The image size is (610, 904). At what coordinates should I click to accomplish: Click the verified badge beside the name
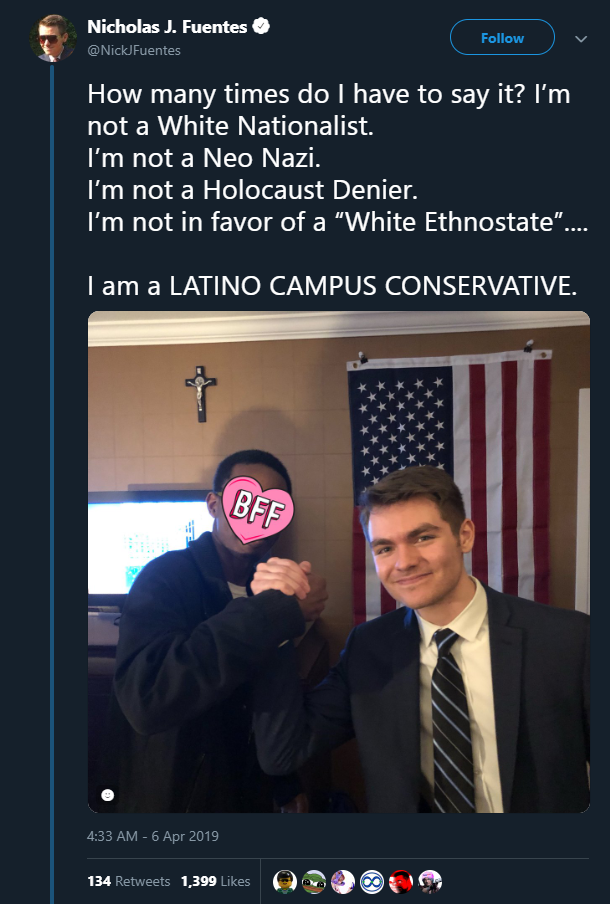261,26
